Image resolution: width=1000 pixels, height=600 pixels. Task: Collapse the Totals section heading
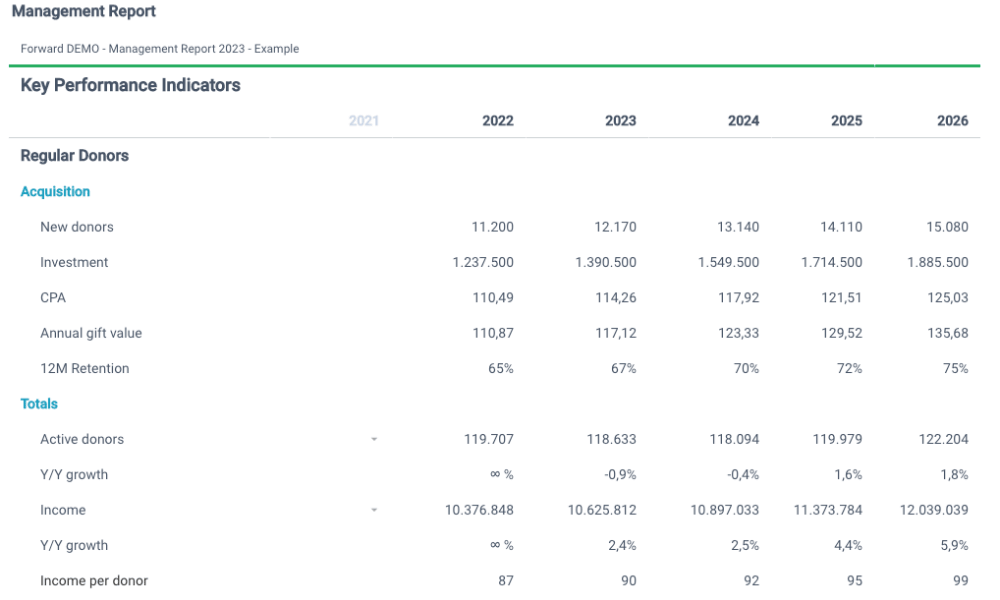point(39,404)
